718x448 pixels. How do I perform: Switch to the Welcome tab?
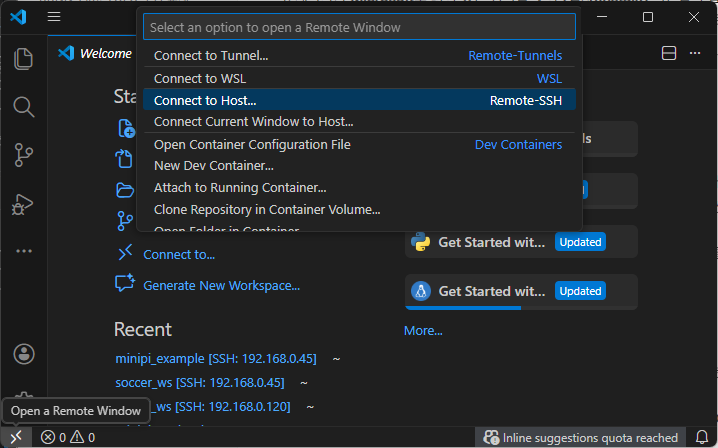coord(95,53)
